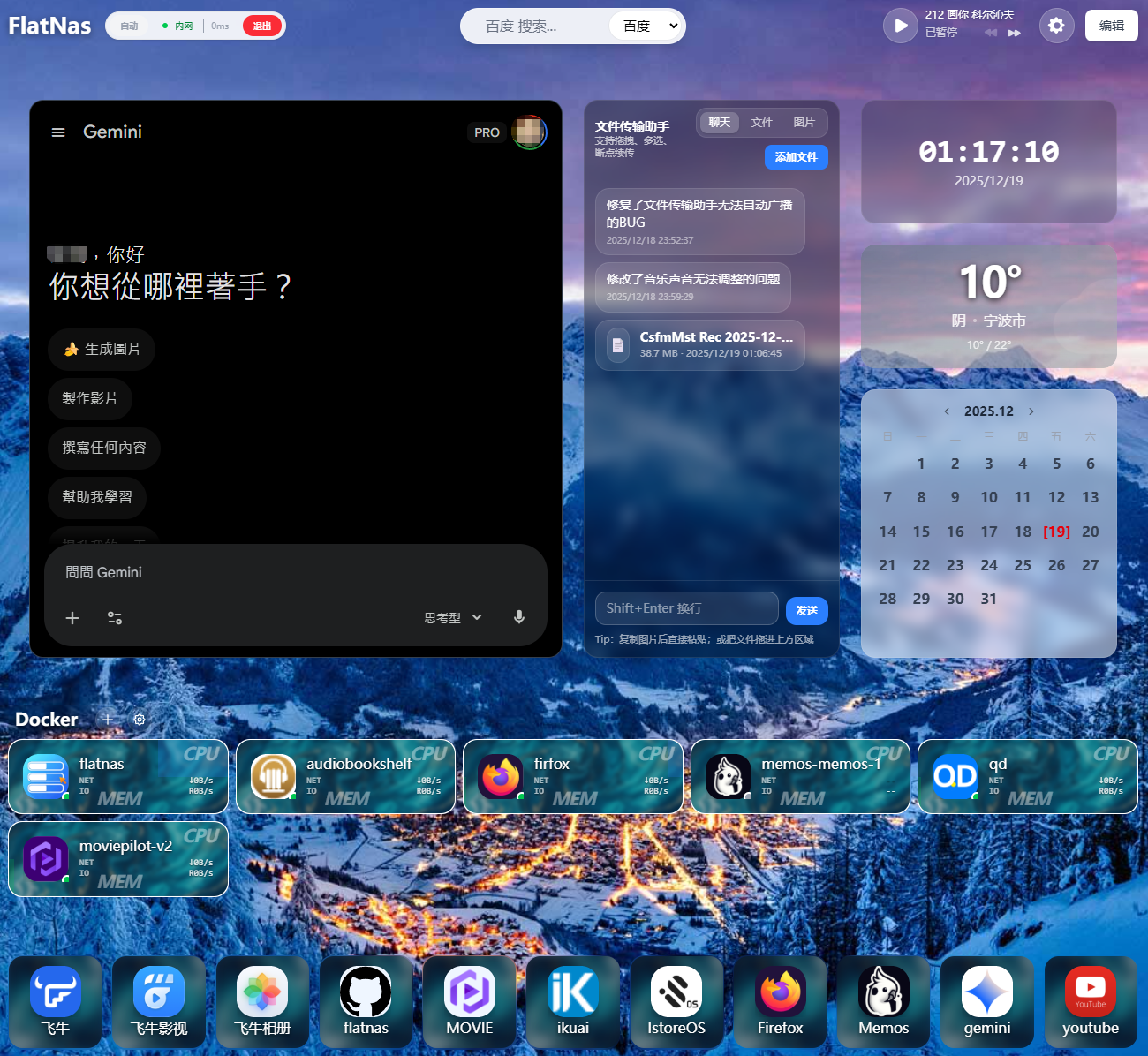Open the Gemini hamburger menu

[x=58, y=132]
